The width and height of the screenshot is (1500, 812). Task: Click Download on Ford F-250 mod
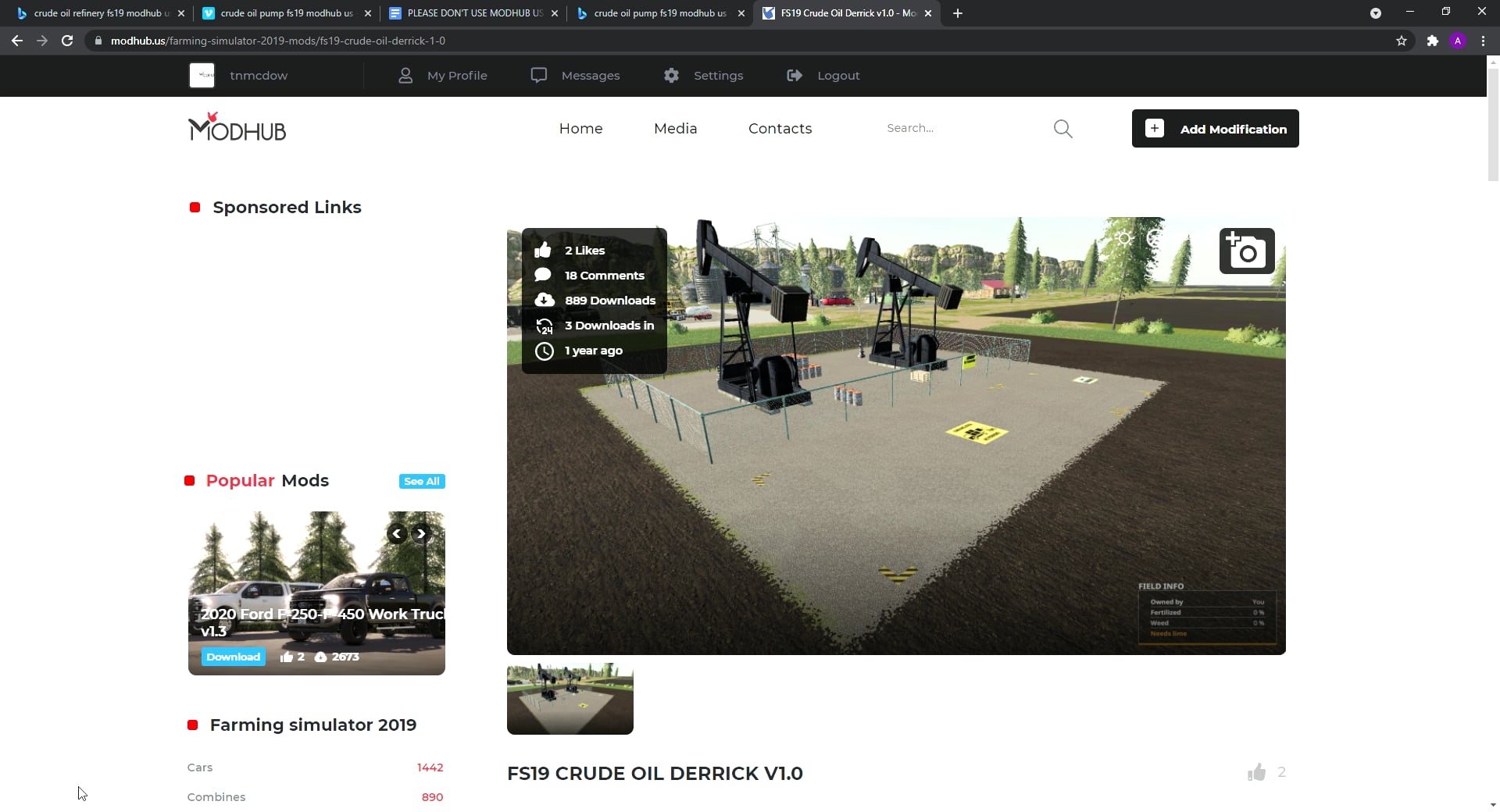pyautogui.click(x=233, y=657)
